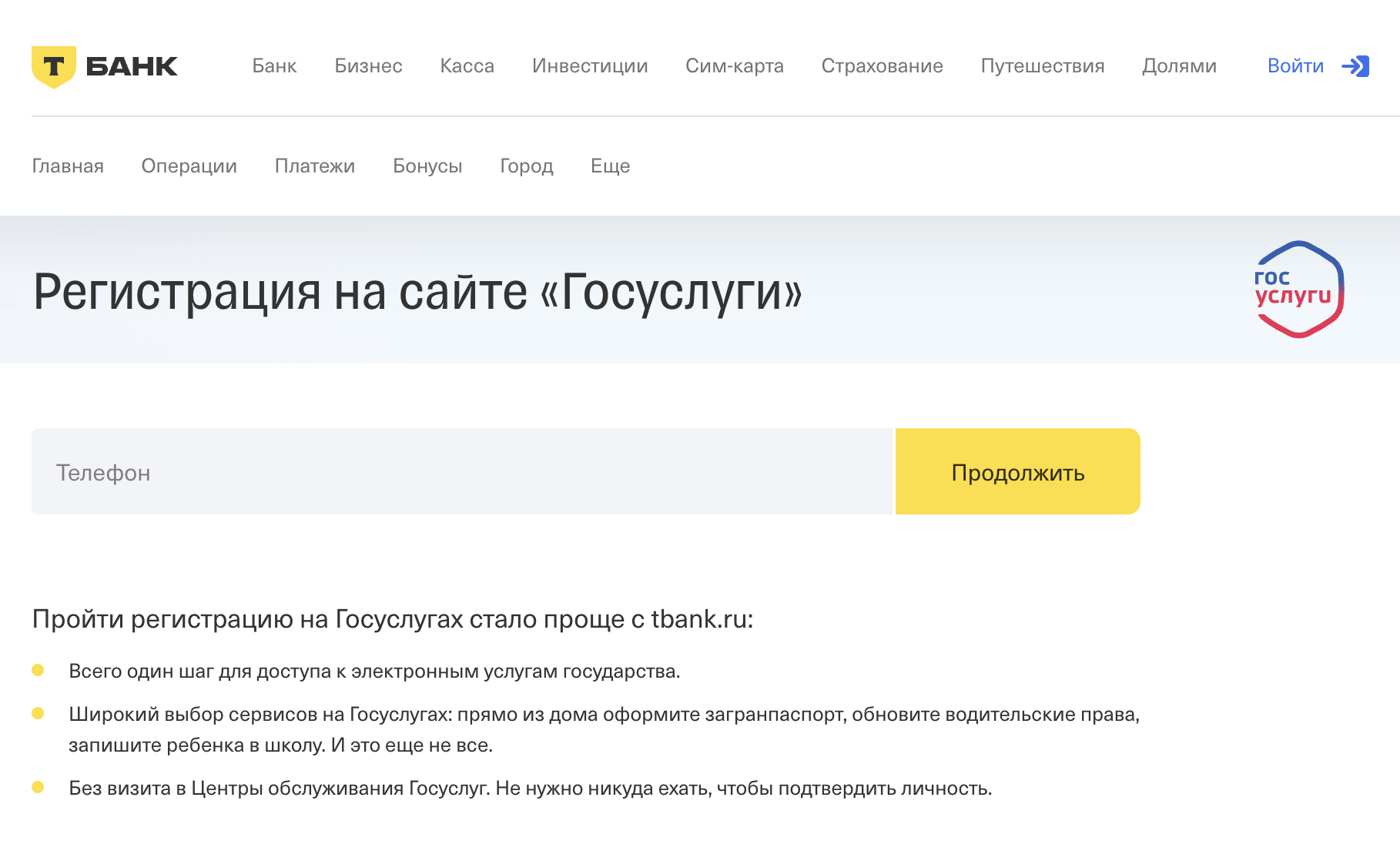The image size is (1400, 861).
Task: Open the Бизнес section
Action: [368, 66]
